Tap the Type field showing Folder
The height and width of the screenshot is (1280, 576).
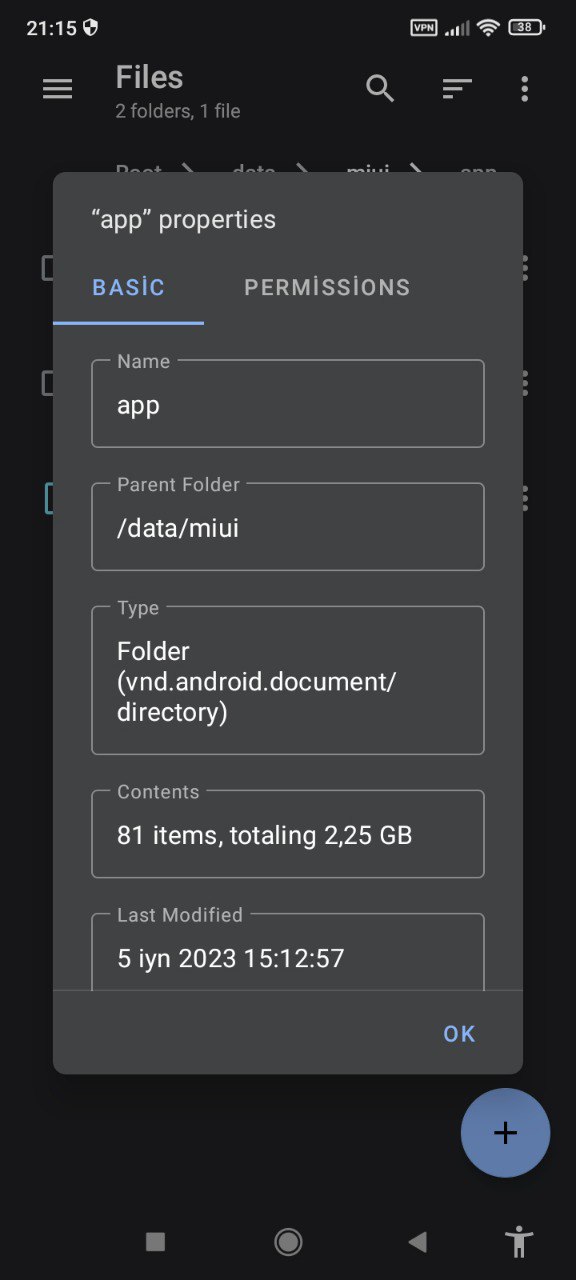[288, 680]
